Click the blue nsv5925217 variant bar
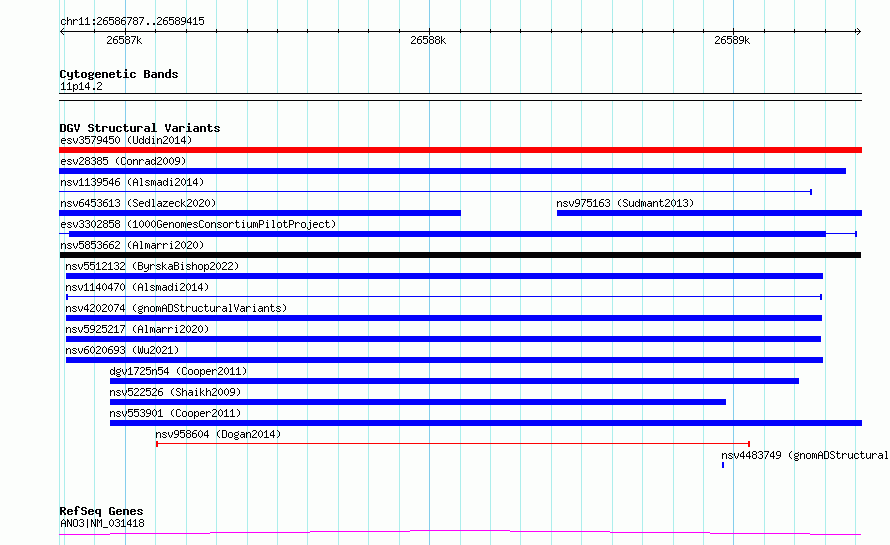This screenshot has height=545, width=890. point(443,339)
